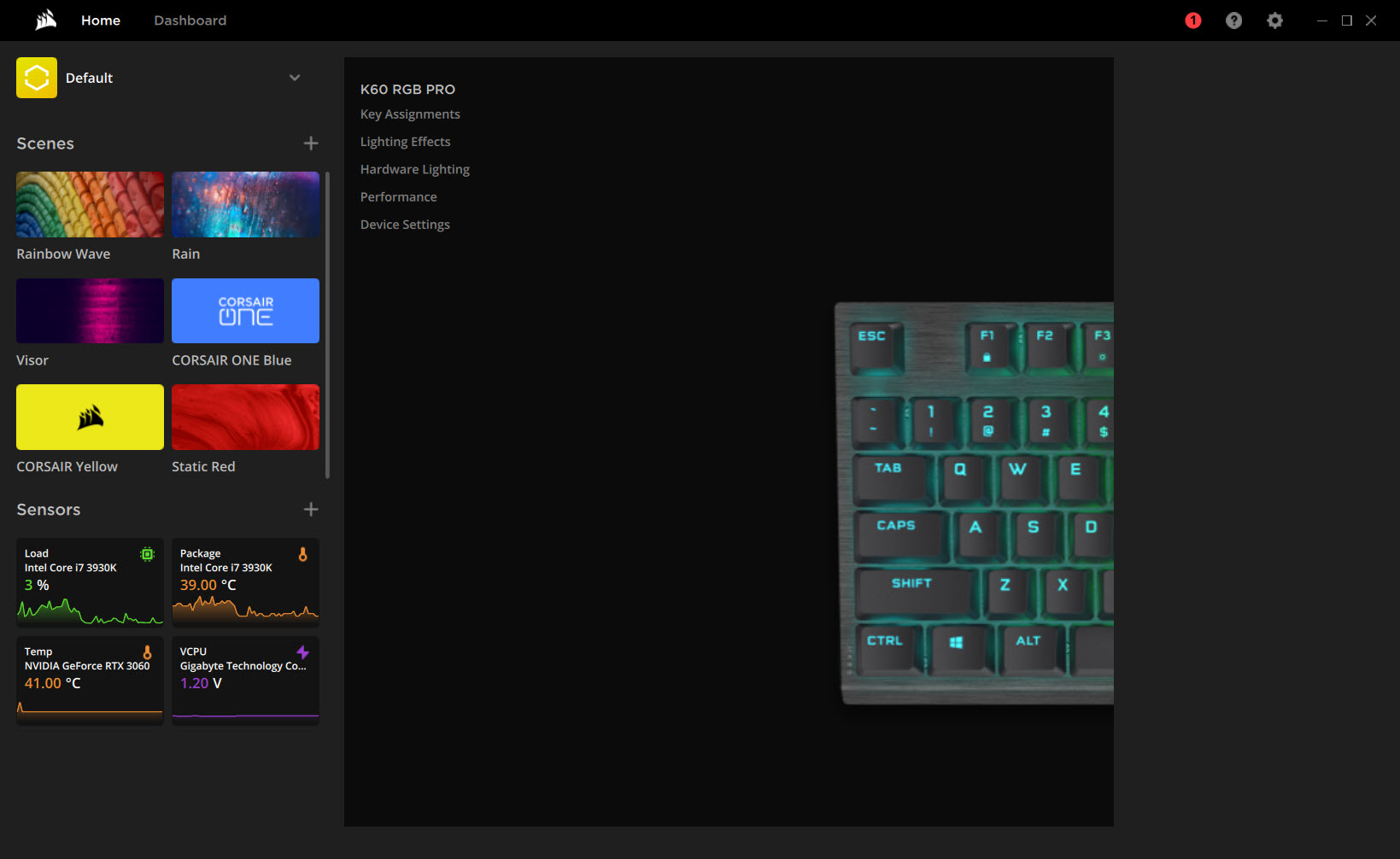1400x859 pixels.
Task: Switch to the Home tab
Action: 101,20
